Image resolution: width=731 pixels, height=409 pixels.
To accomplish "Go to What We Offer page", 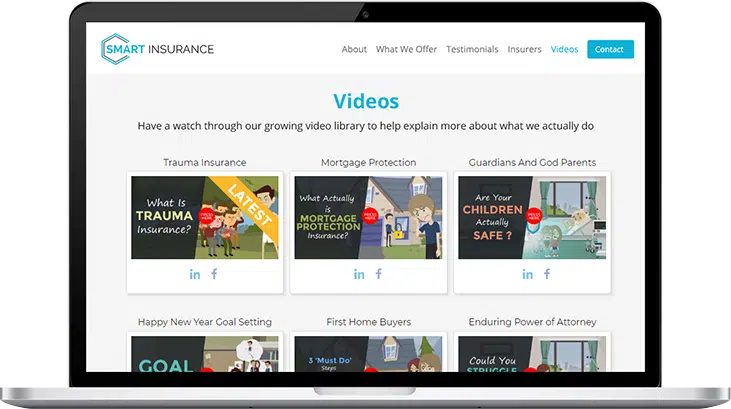I will [x=406, y=49].
